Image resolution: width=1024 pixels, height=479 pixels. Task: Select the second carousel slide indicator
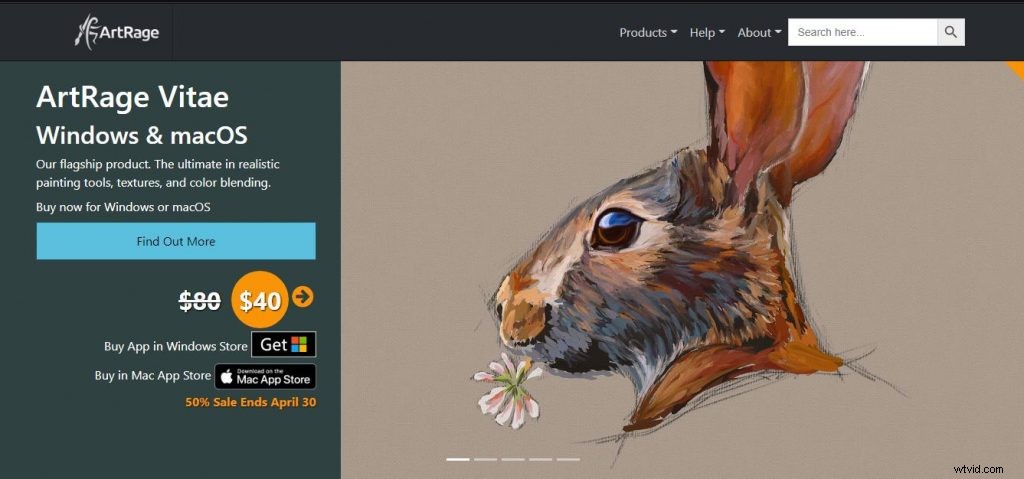pos(485,459)
